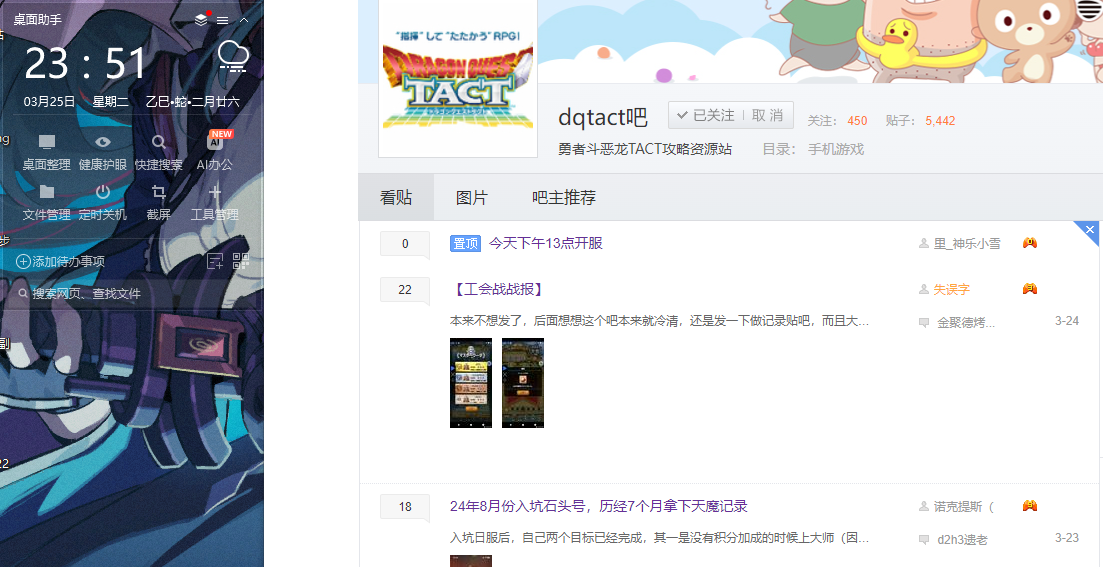Open second screenshot thumbnail of 工会战战报 post
The width and height of the screenshot is (1103, 567).
click(523, 383)
